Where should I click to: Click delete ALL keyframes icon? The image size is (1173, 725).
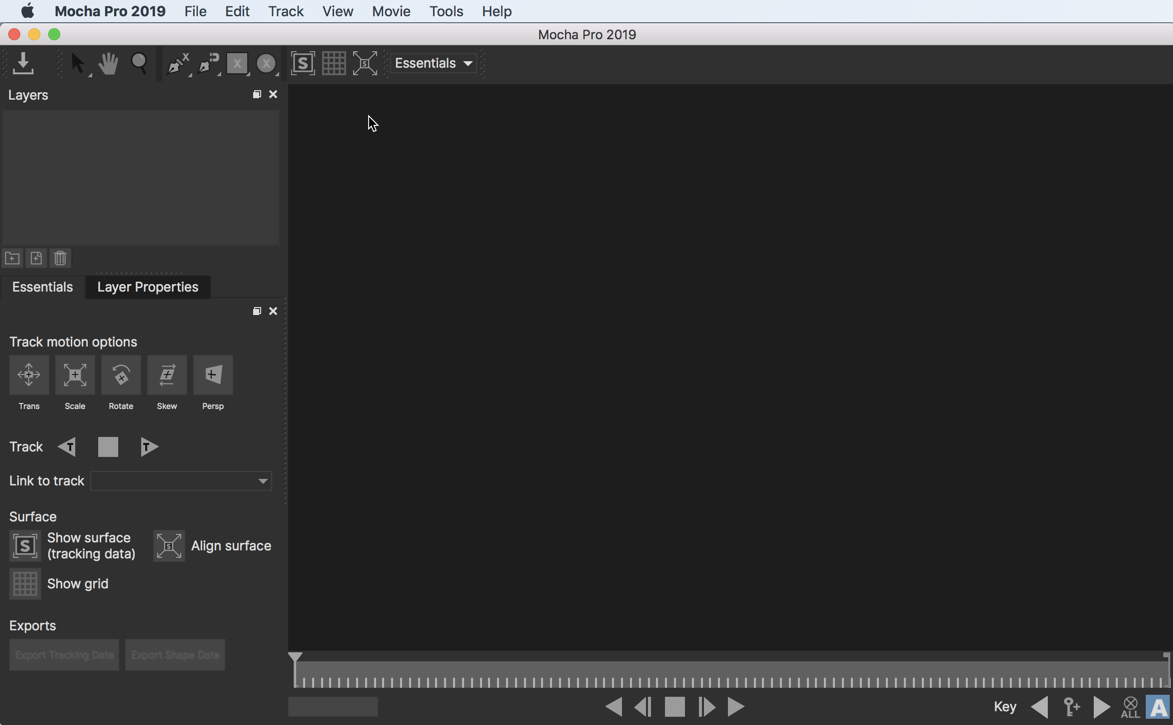click(1130, 707)
